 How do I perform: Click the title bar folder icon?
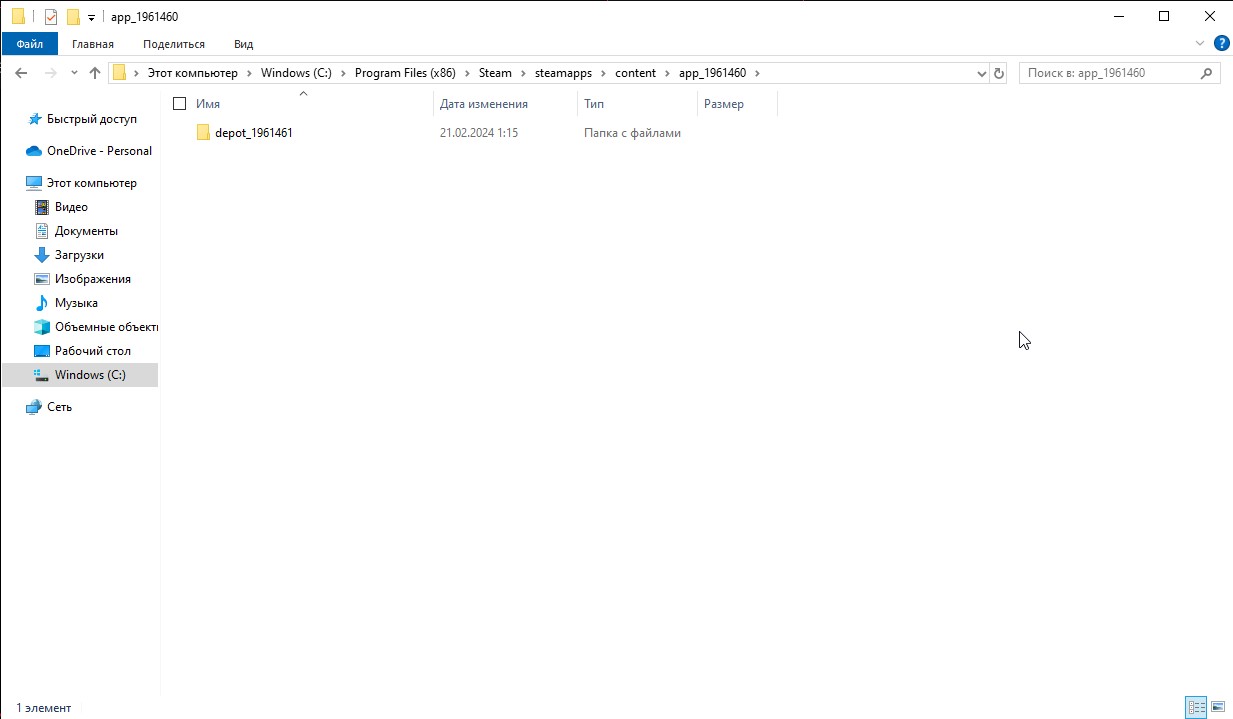[18, 17]
